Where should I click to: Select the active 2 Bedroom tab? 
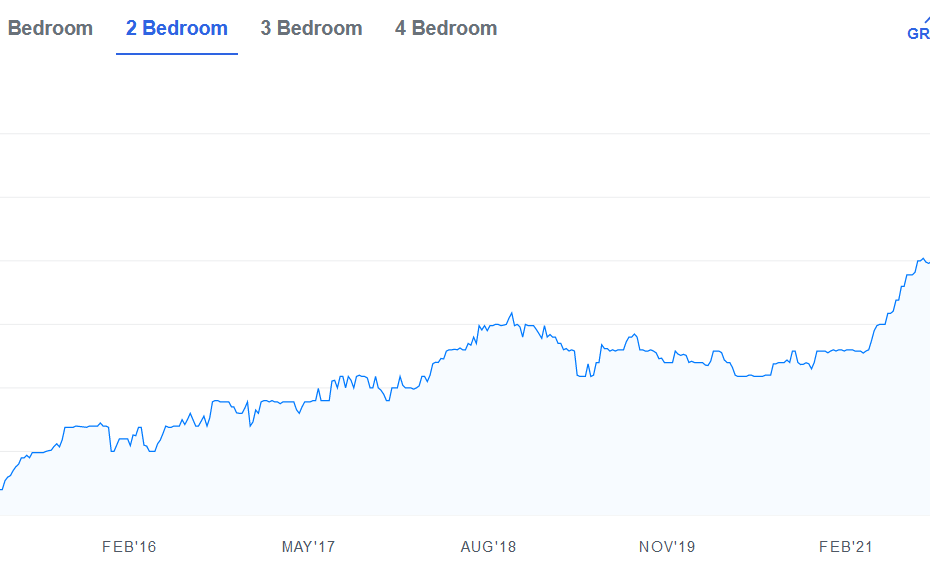pyautogui.click(x=177, y=28)
